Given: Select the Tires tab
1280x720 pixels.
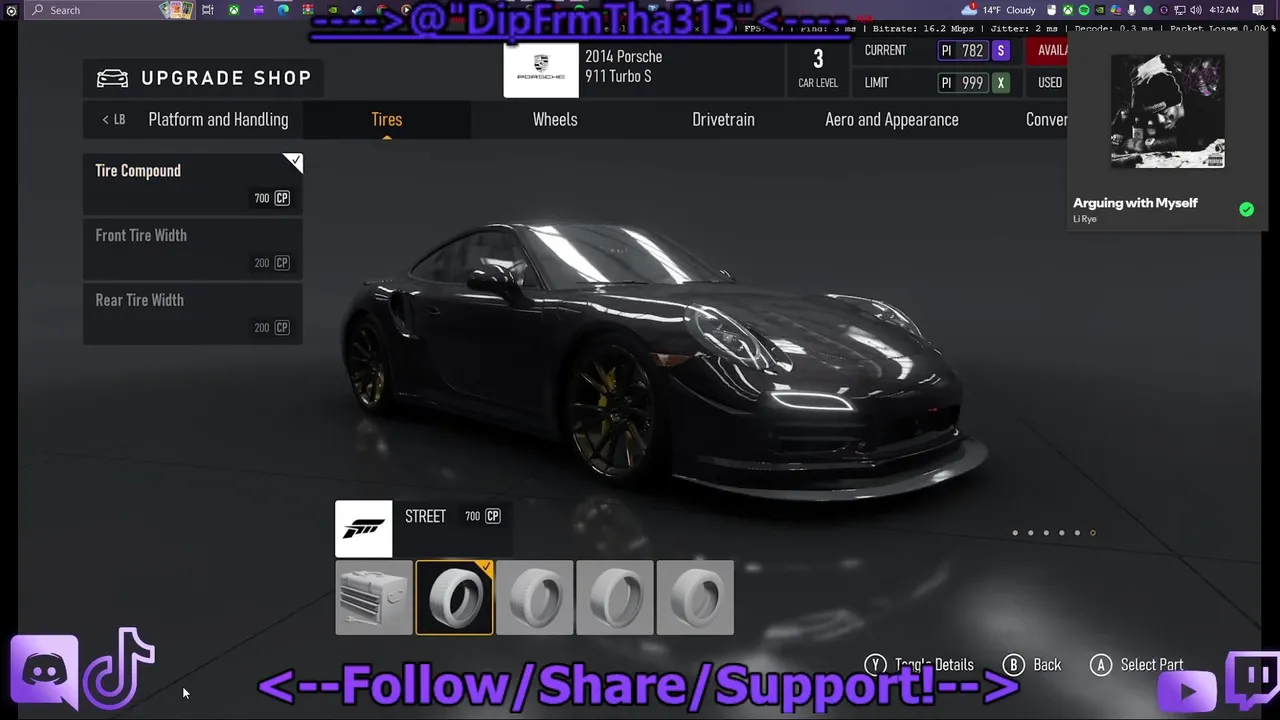Looking at the screenshot, I should tap(387, 119).
